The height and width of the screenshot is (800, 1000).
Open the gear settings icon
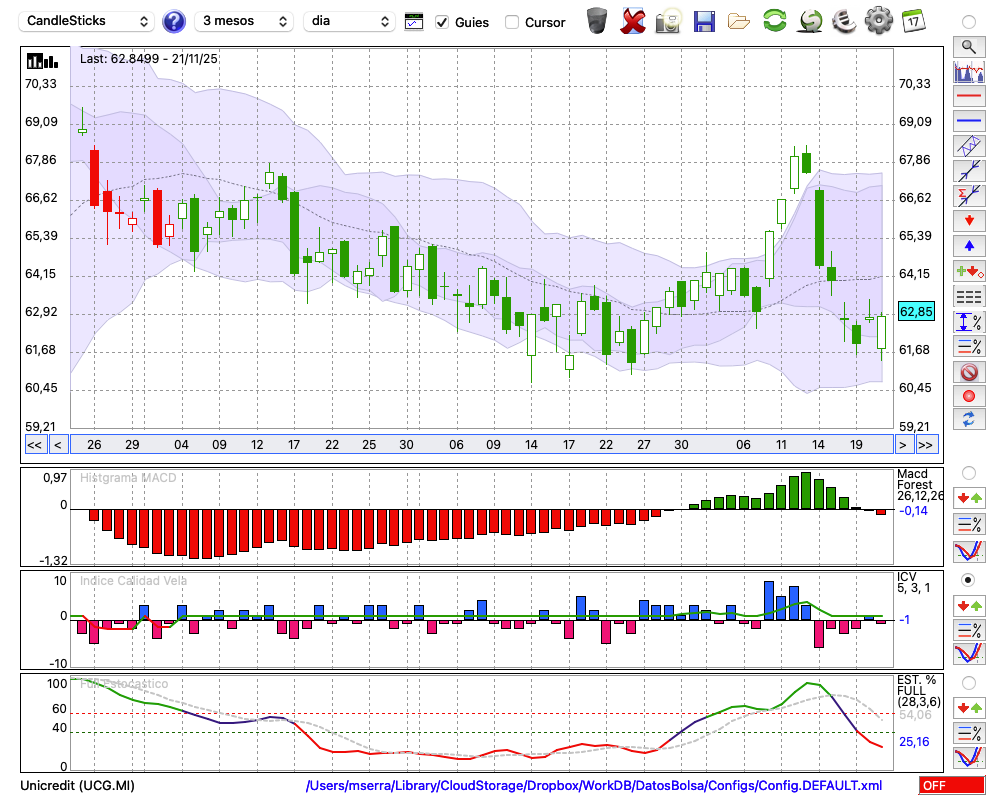pyautogui.click(x=877, y=21)
